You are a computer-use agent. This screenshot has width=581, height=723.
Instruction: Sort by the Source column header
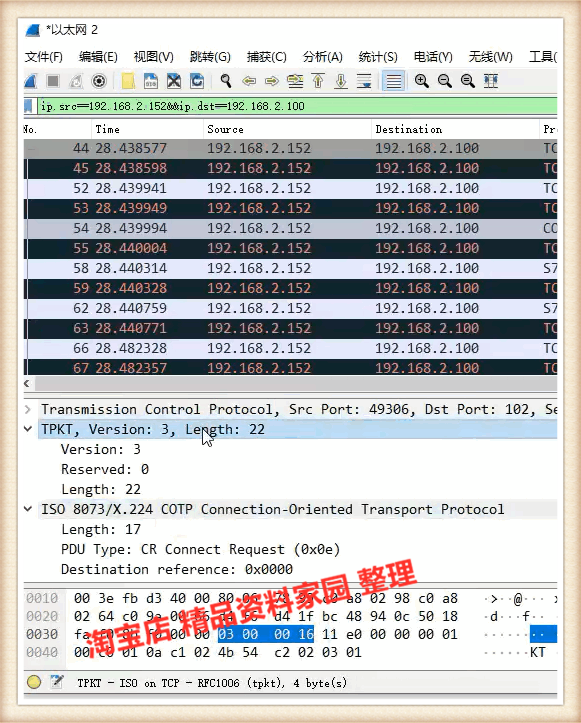[x=287, y=130]
